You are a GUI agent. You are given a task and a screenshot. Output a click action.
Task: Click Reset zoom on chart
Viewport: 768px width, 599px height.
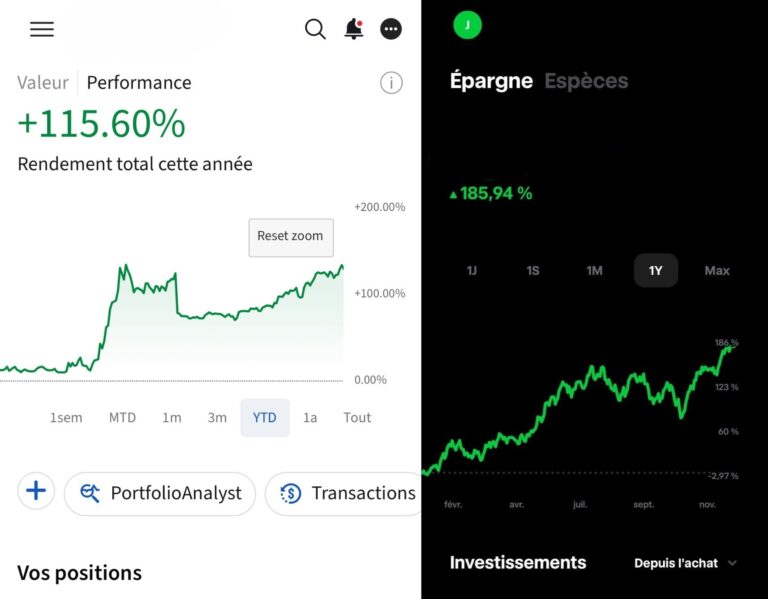point(290,237)
